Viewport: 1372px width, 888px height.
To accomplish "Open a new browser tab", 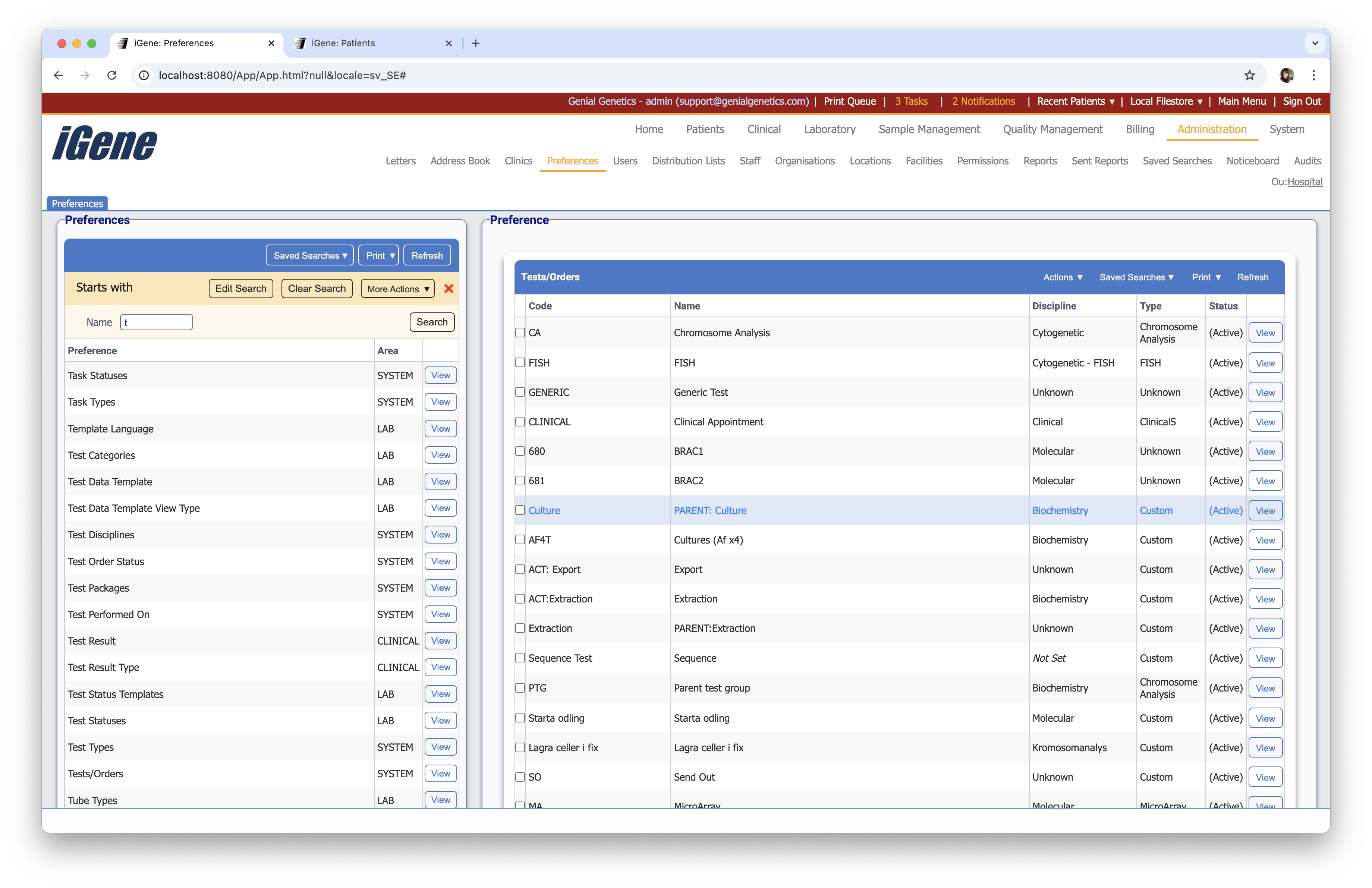I will (x=476, y=43).
